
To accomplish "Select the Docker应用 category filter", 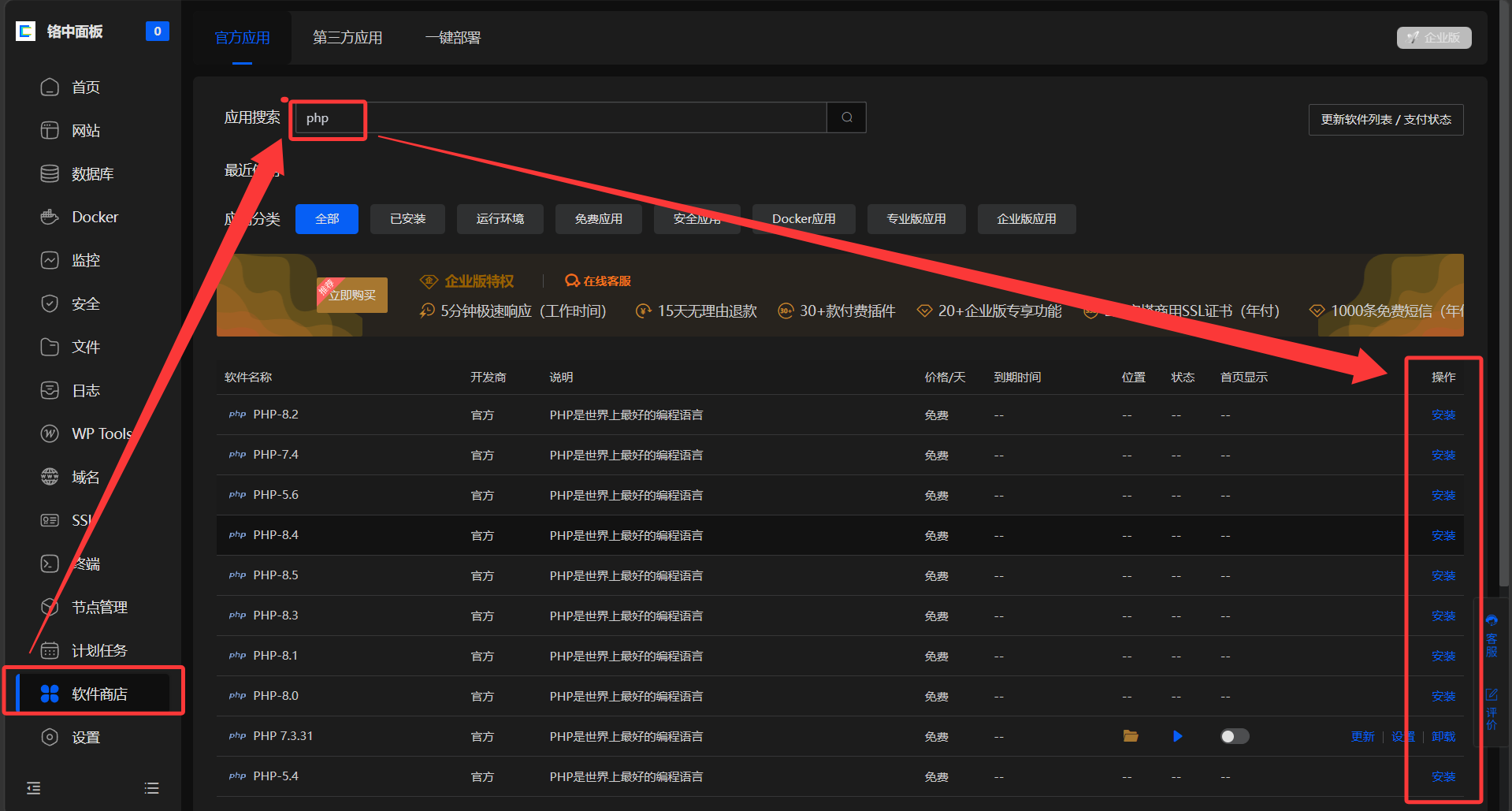I will [x=804, y=219].
